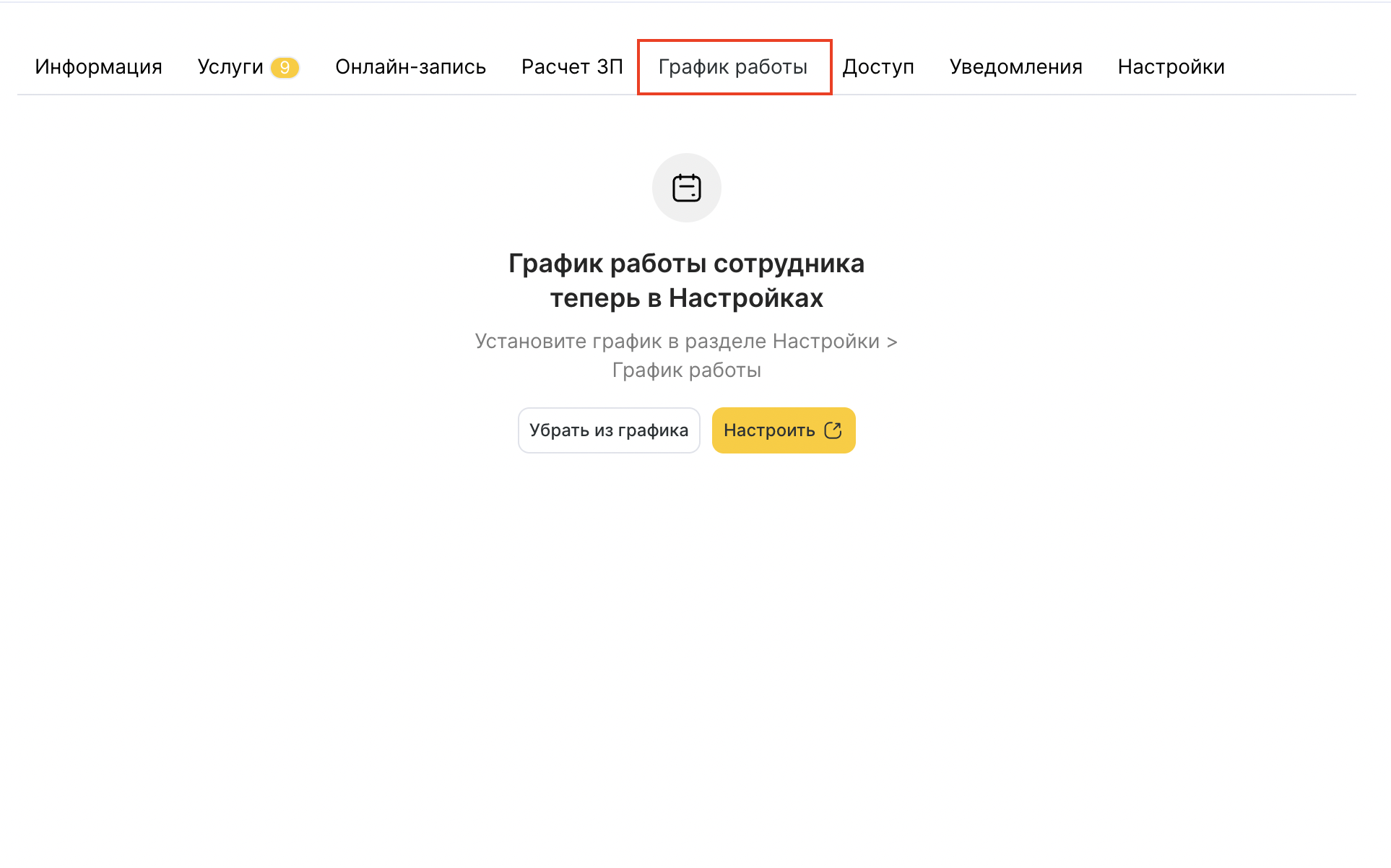Open the Настройки tab
Image resolution: width=1391 pixels, height=868 pixels.
(1171, 67)
